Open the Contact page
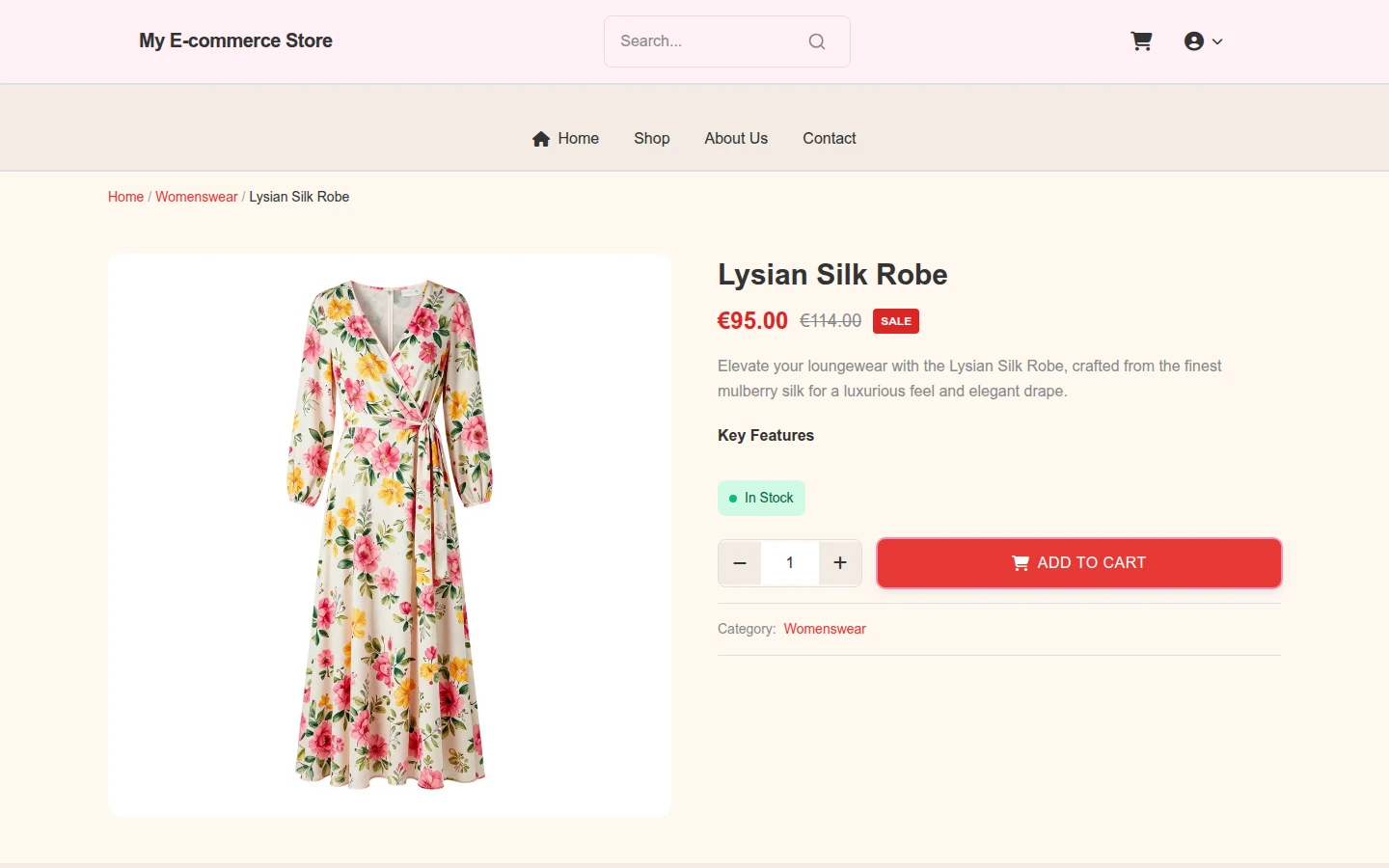 pos(830,139)
